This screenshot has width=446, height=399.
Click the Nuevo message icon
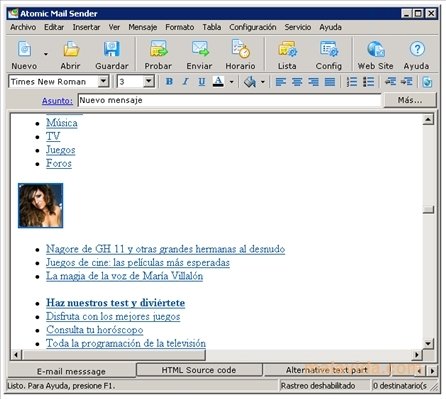[24, 49]
